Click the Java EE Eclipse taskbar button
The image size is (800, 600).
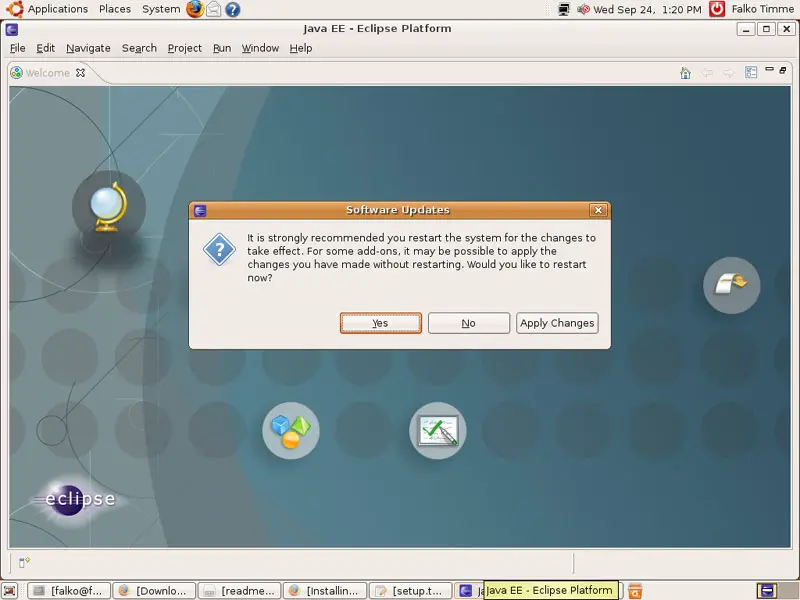(x=469, y=591)
